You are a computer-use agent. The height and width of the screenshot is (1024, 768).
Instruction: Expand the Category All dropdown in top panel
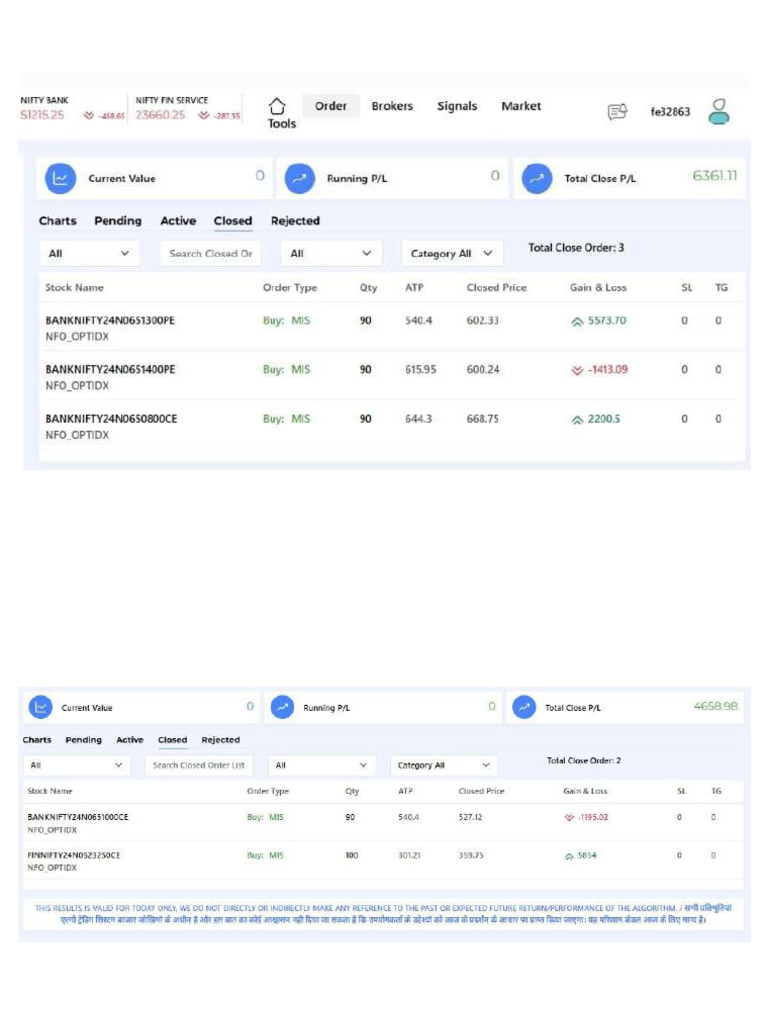click(x=452, y=253)
